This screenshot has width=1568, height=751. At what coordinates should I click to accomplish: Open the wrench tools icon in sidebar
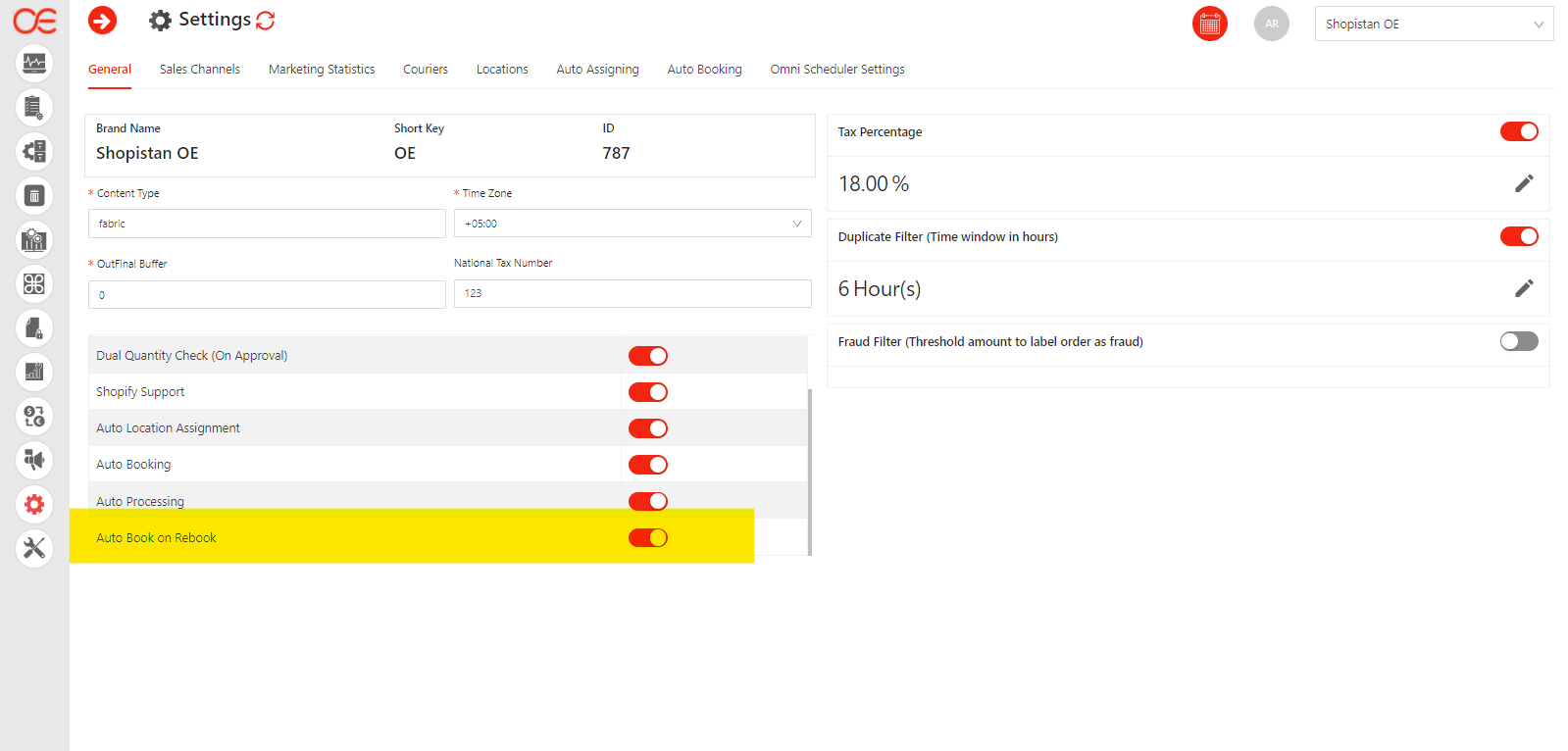coord(34,548)
